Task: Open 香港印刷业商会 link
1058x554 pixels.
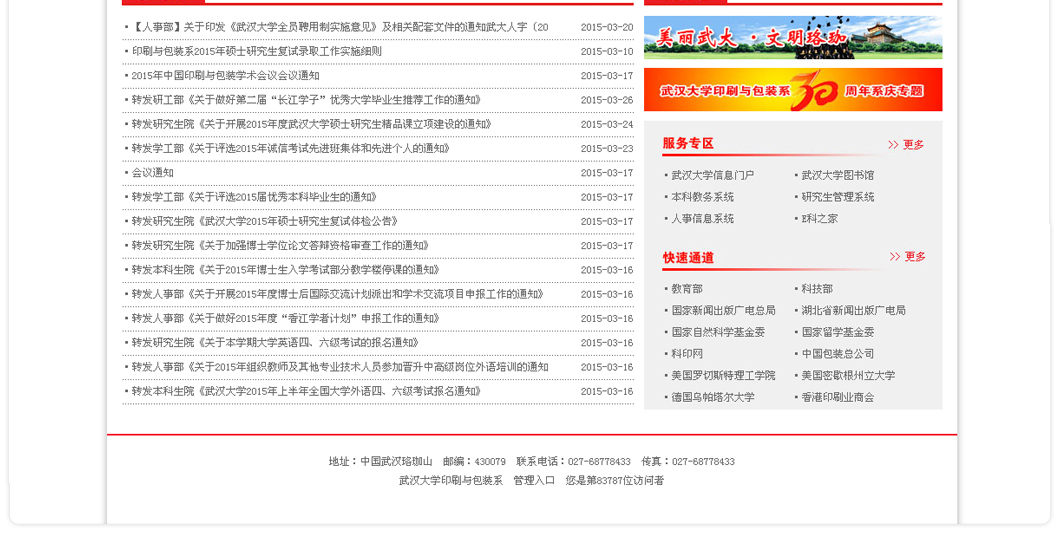Action: click(x=837, y=397)
